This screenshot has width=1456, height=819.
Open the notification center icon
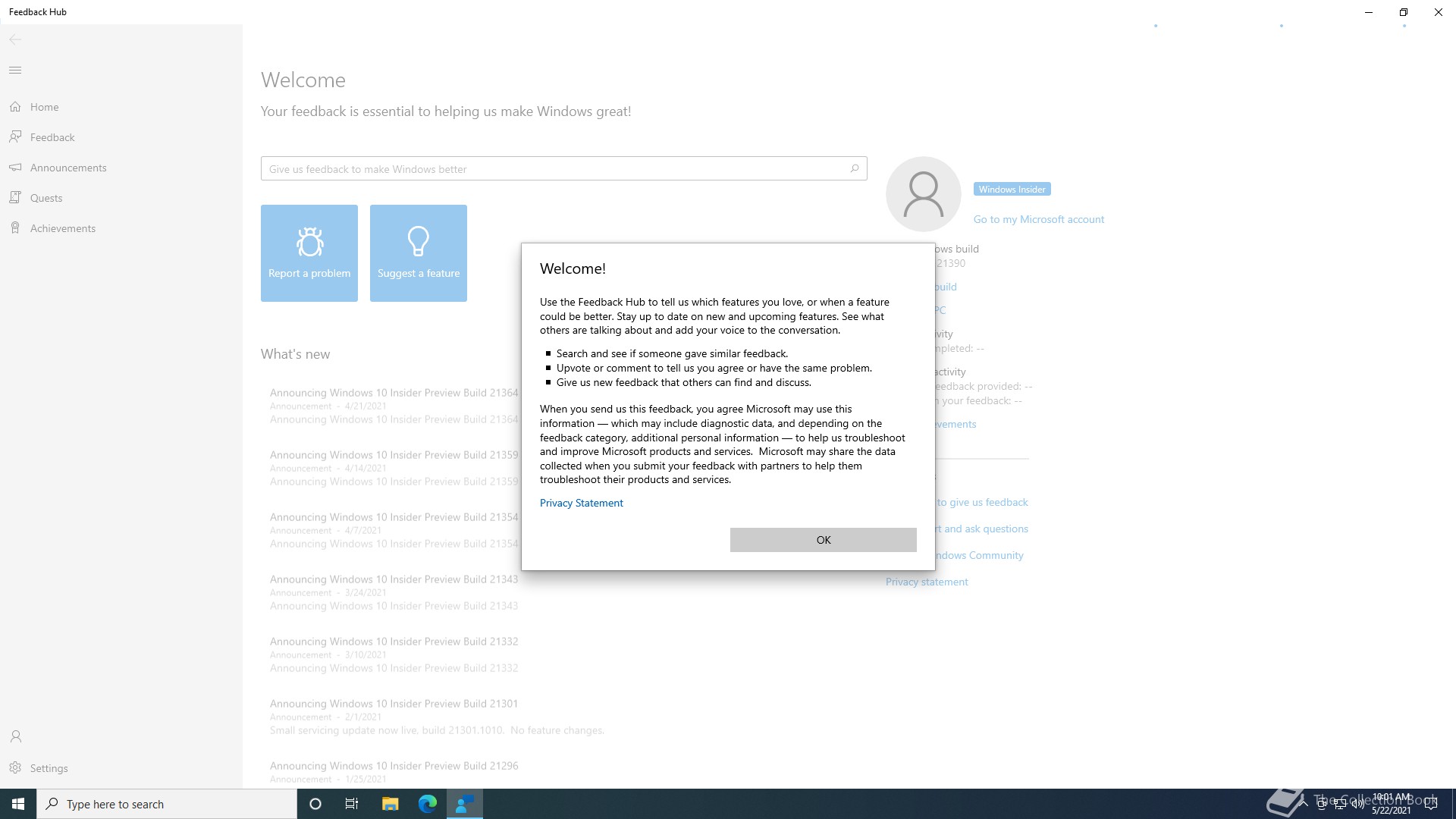point(1431,804)
